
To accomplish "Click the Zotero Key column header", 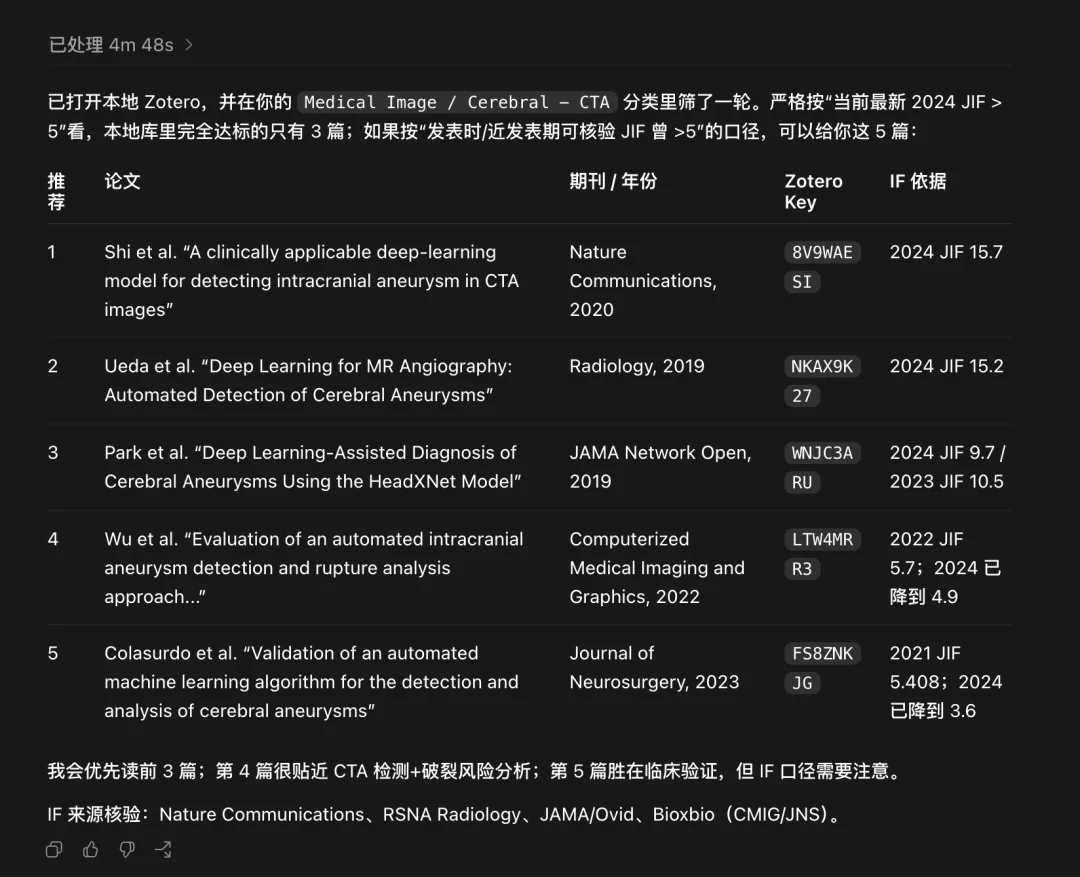I will pyautogui.click(x=813, y=192).
